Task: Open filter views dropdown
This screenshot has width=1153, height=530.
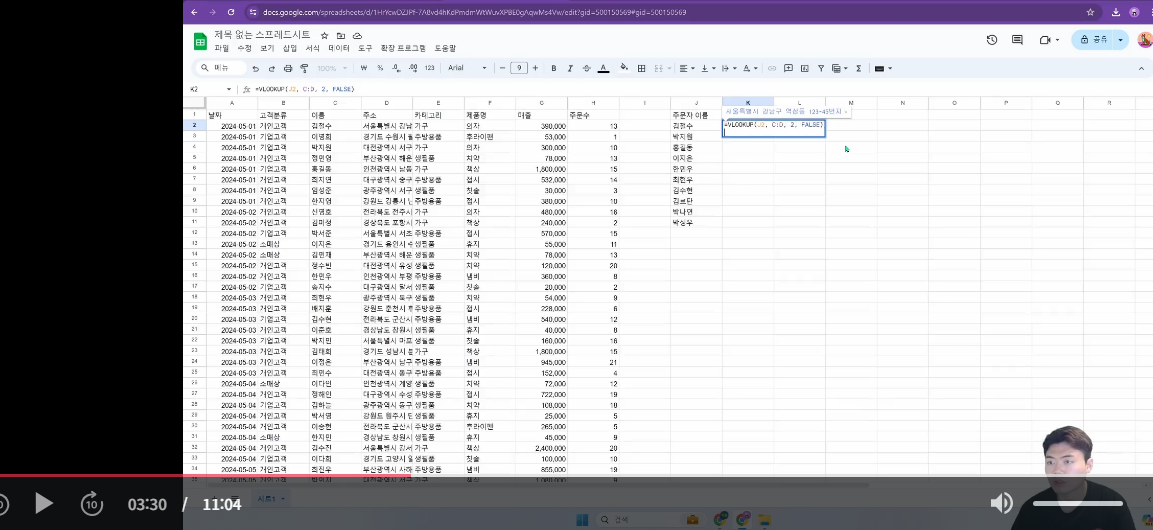Action: click(839, 68)
